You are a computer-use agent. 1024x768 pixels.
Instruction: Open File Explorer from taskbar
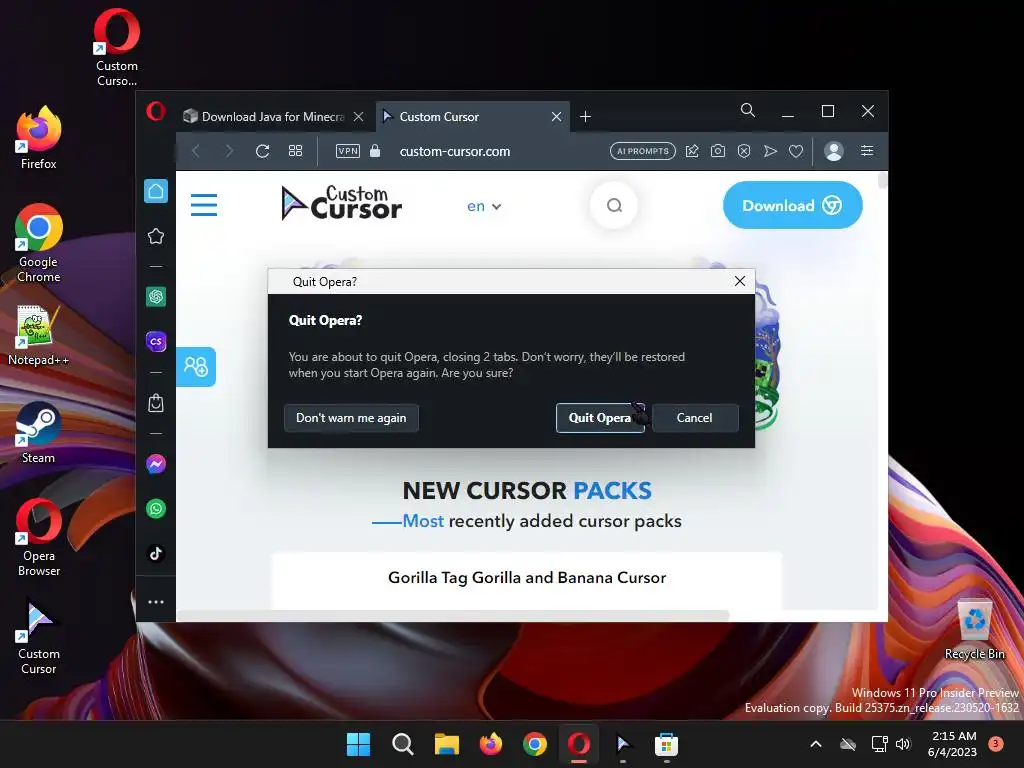[x=447, y=744]
